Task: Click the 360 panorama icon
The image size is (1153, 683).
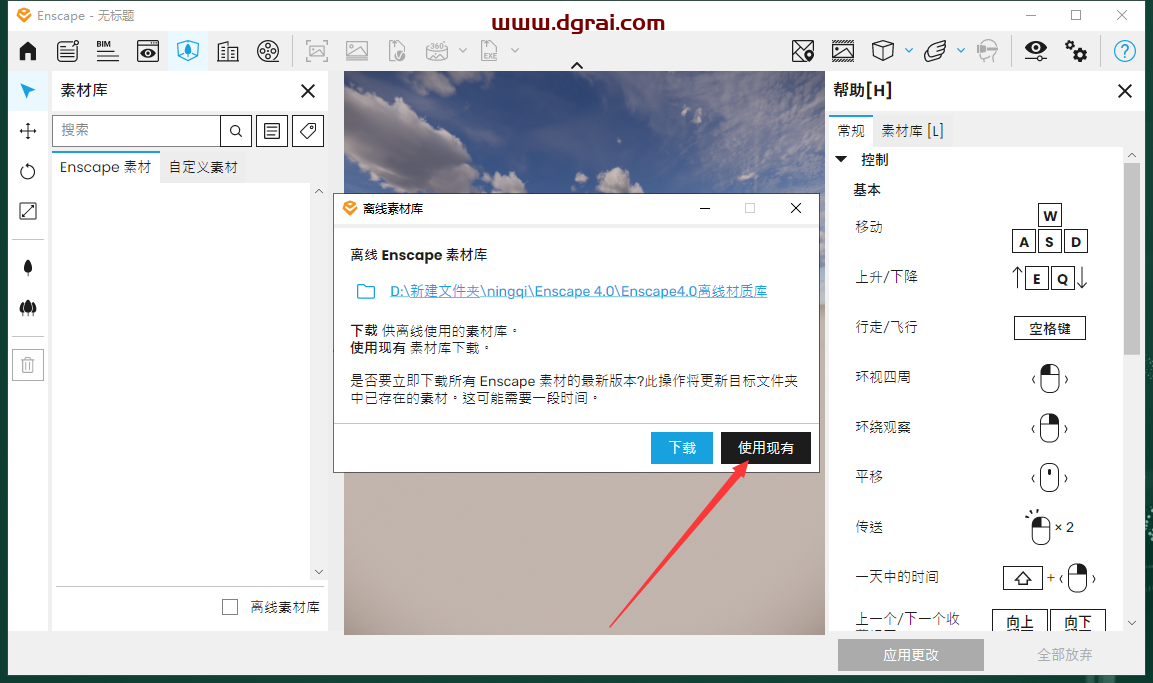Action: [437, 51]
